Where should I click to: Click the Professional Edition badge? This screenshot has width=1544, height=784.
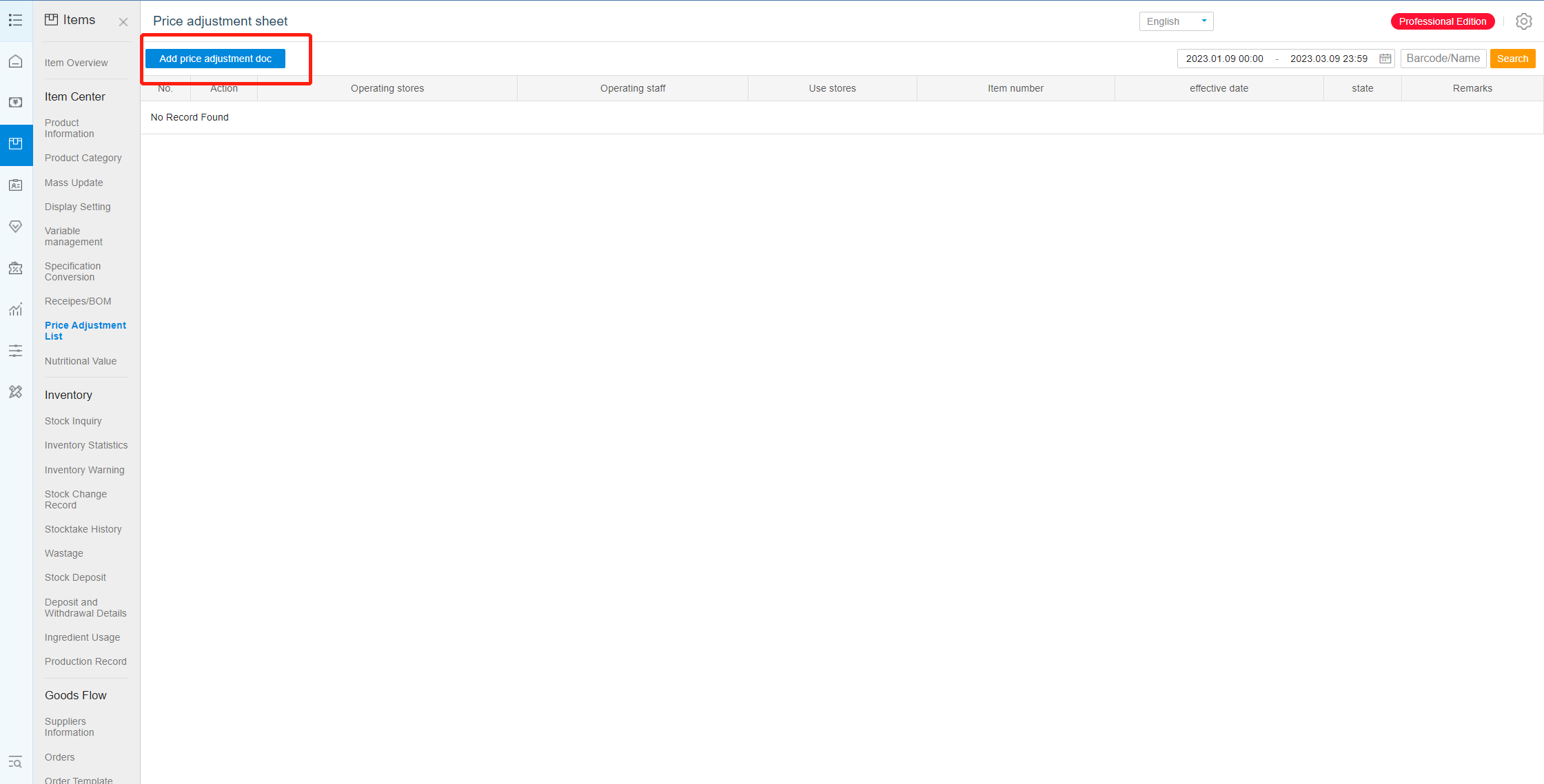pyautogui.click(x=1442, y=21)
